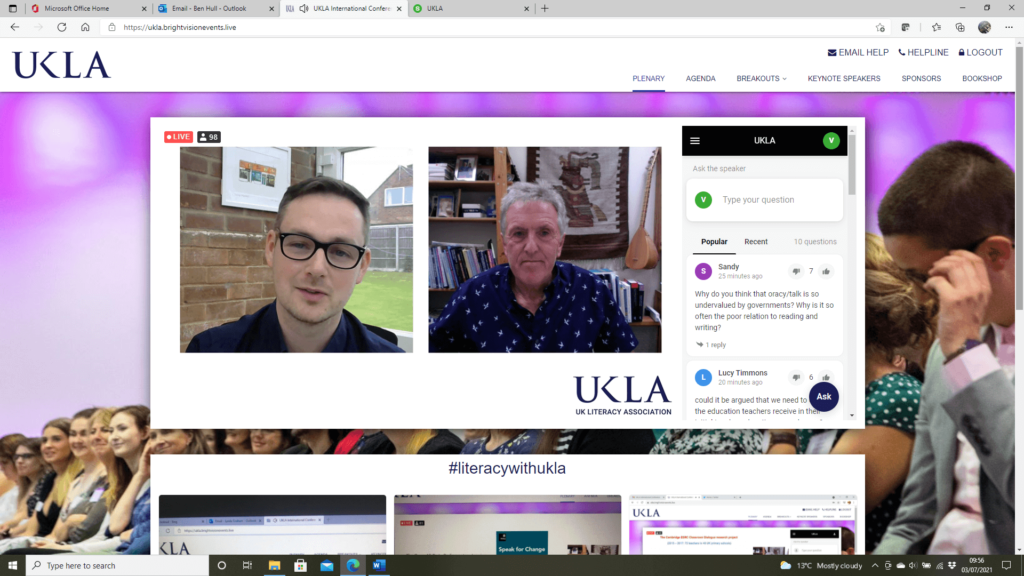Open browser settings via the ellipsis menu
This screenshot has height=576, width=1024.
pyautogui.click(x=1008, y=27)
